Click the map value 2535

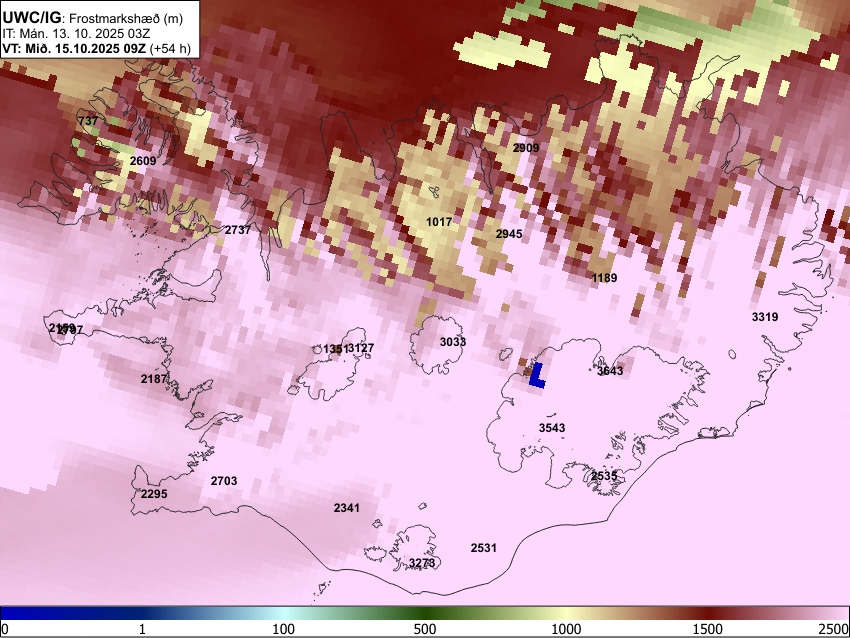click(604, 476)
